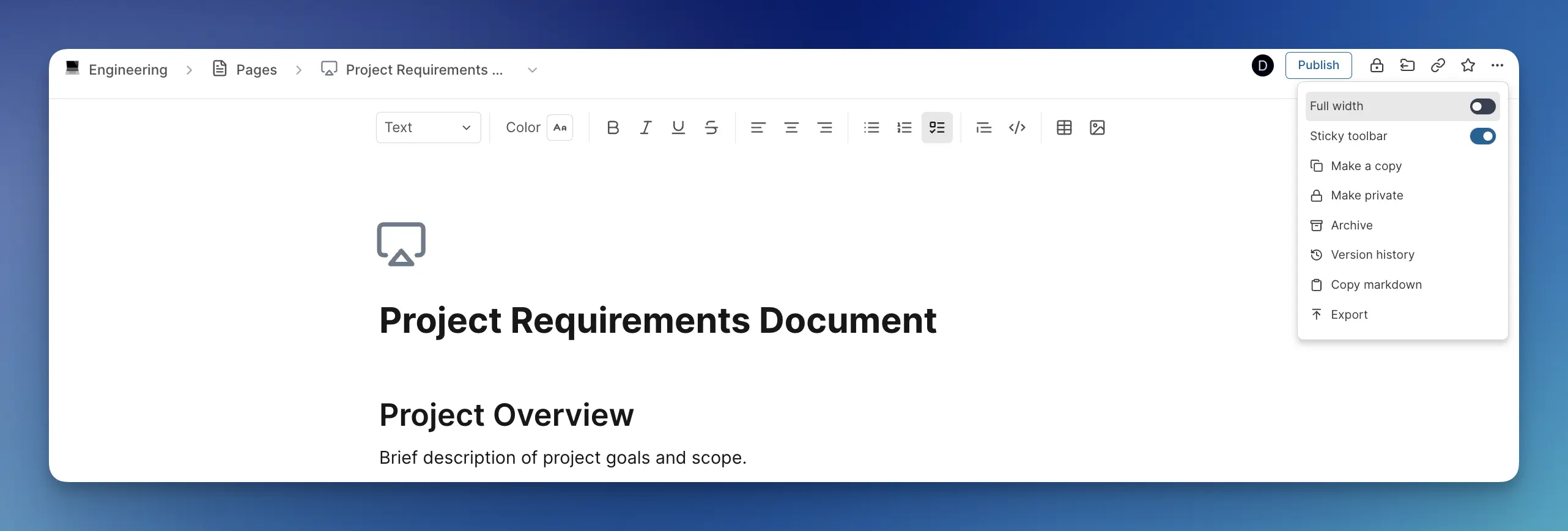1568x531 pixels.
Task: Choose Export from the menu
Action: tap(1402, 314)
